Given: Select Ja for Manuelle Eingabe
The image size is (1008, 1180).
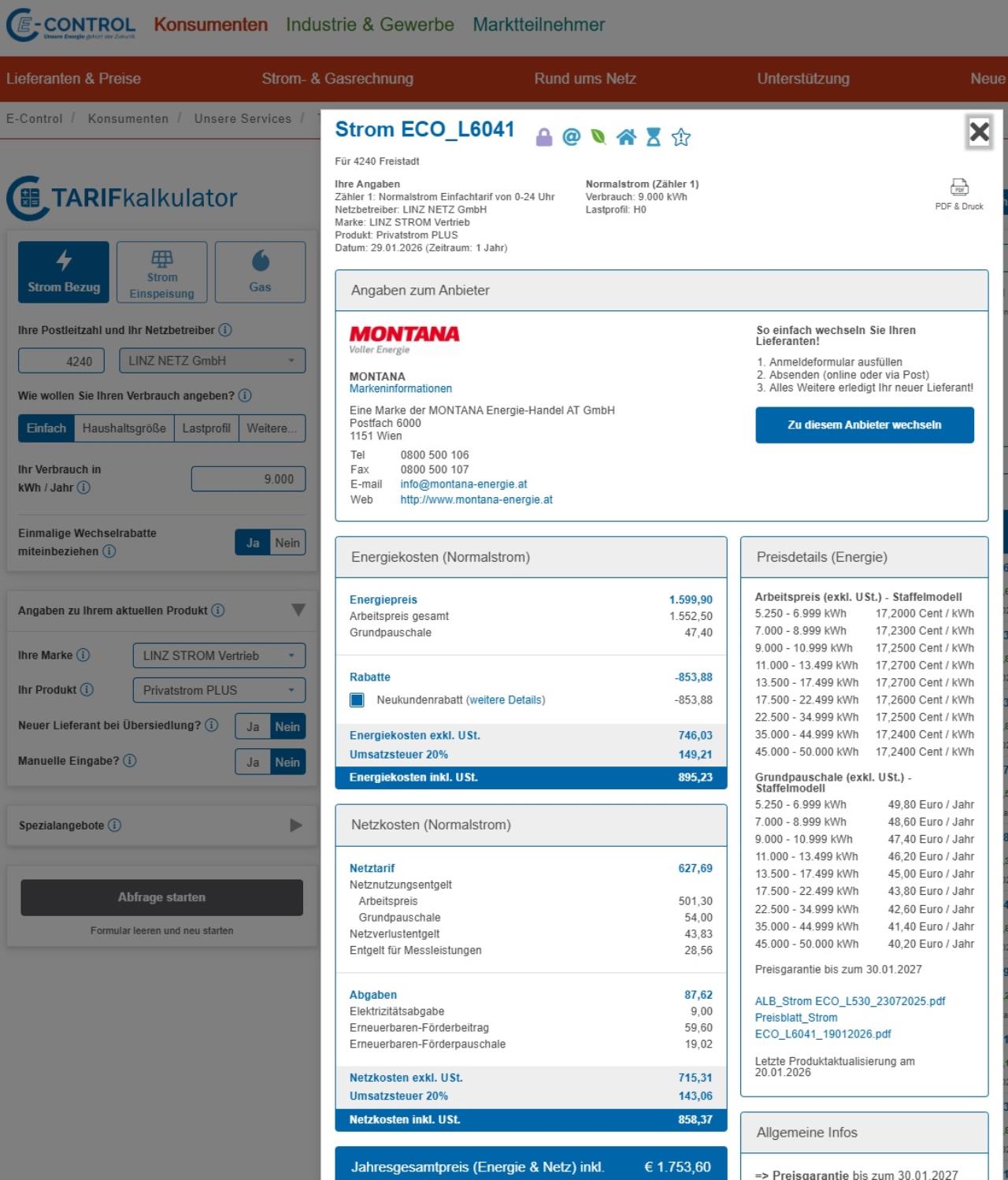Looking at the screenshot, I should (x=253, y=763).
